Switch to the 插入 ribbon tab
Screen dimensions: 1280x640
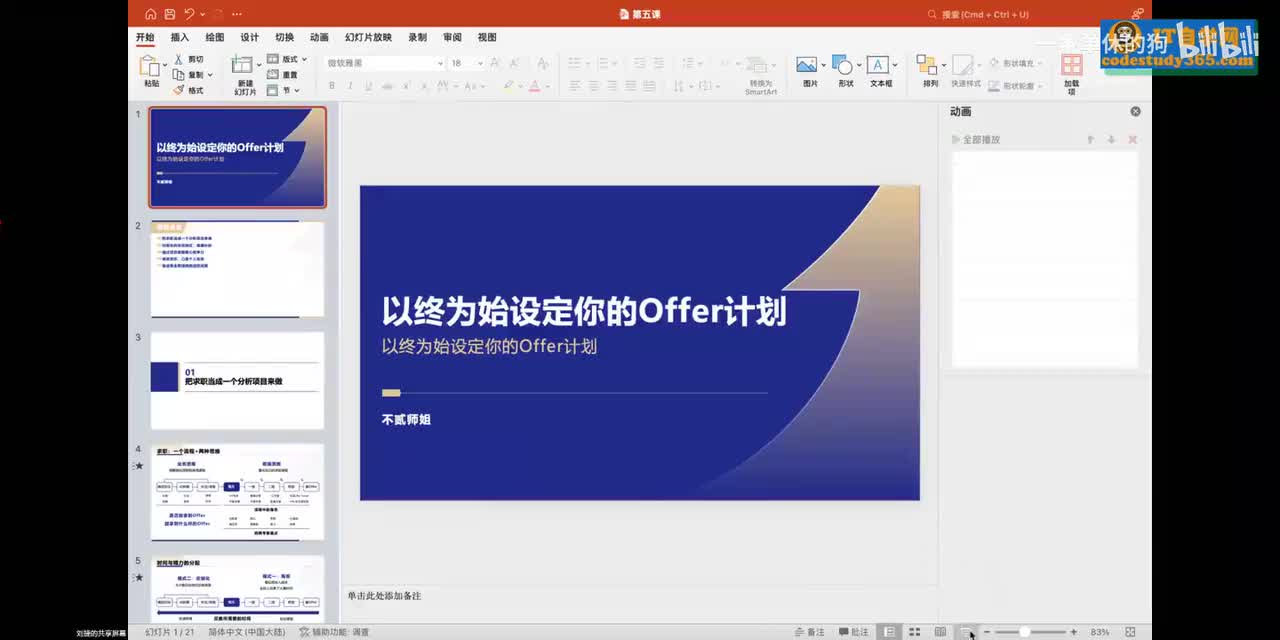(180, 37)
